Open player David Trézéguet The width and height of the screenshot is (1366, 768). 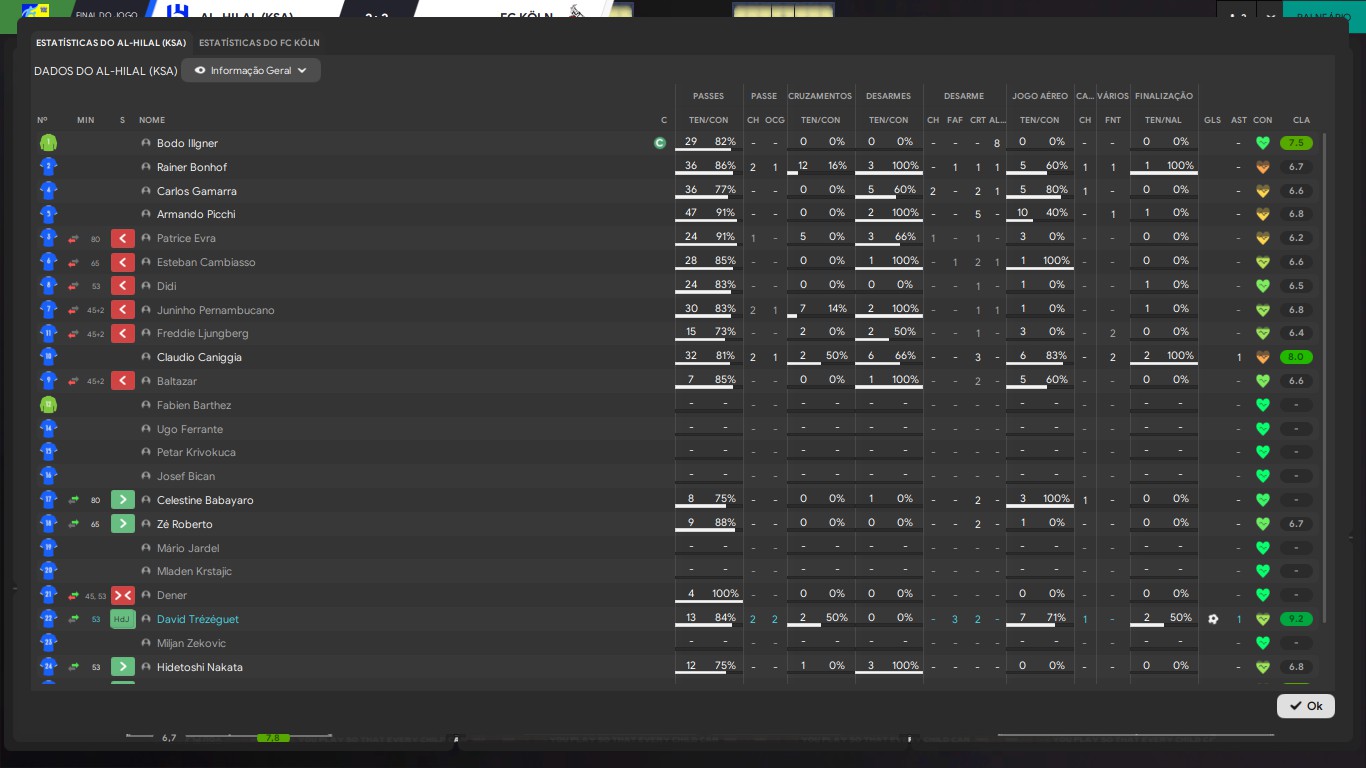pos(198,619)
